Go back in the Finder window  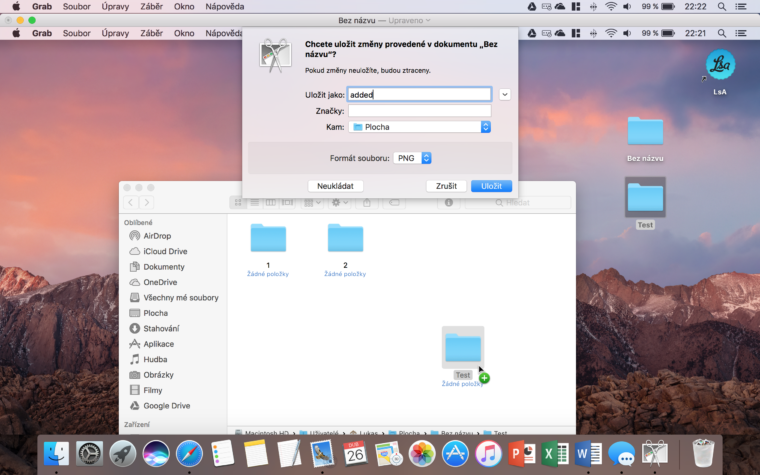[x=130, y=203]
